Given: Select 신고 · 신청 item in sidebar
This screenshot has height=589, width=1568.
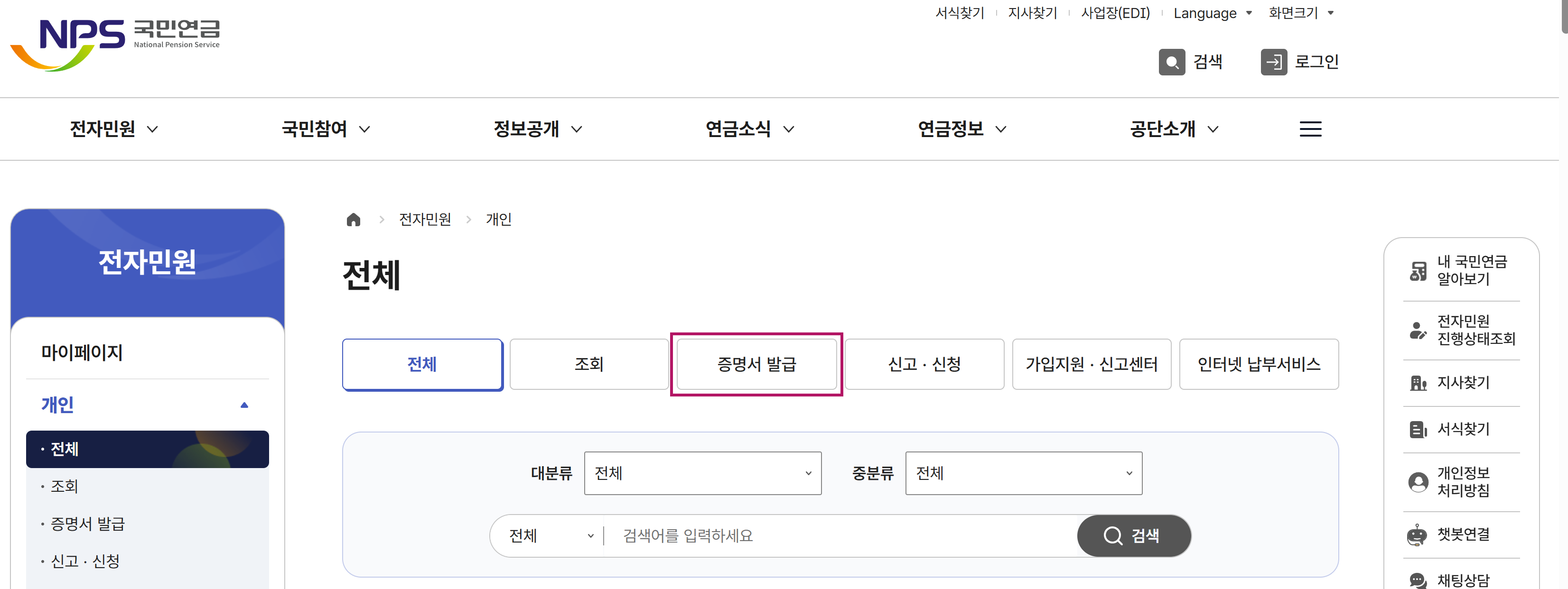Looking at the screenshot, I should point(147,561).
